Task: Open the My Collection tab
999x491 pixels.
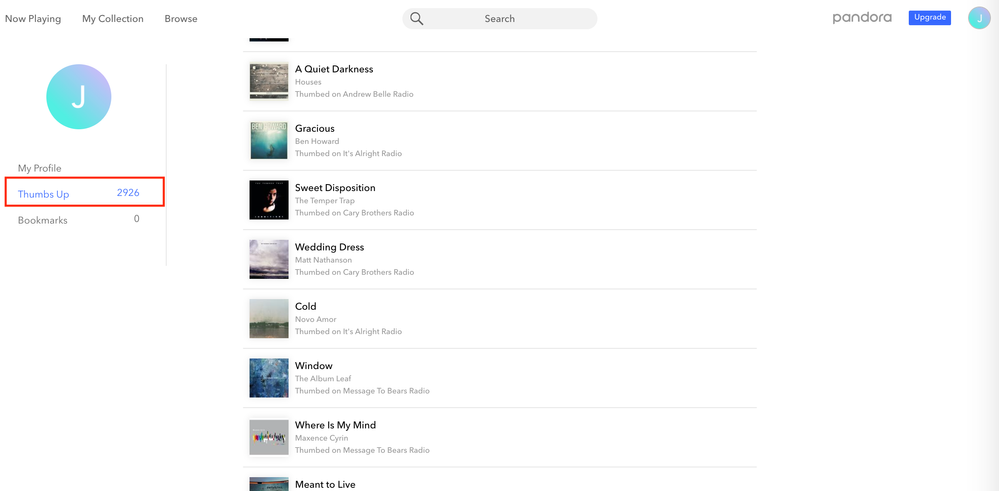Action: pyautogui.click(x=113, y=19)
